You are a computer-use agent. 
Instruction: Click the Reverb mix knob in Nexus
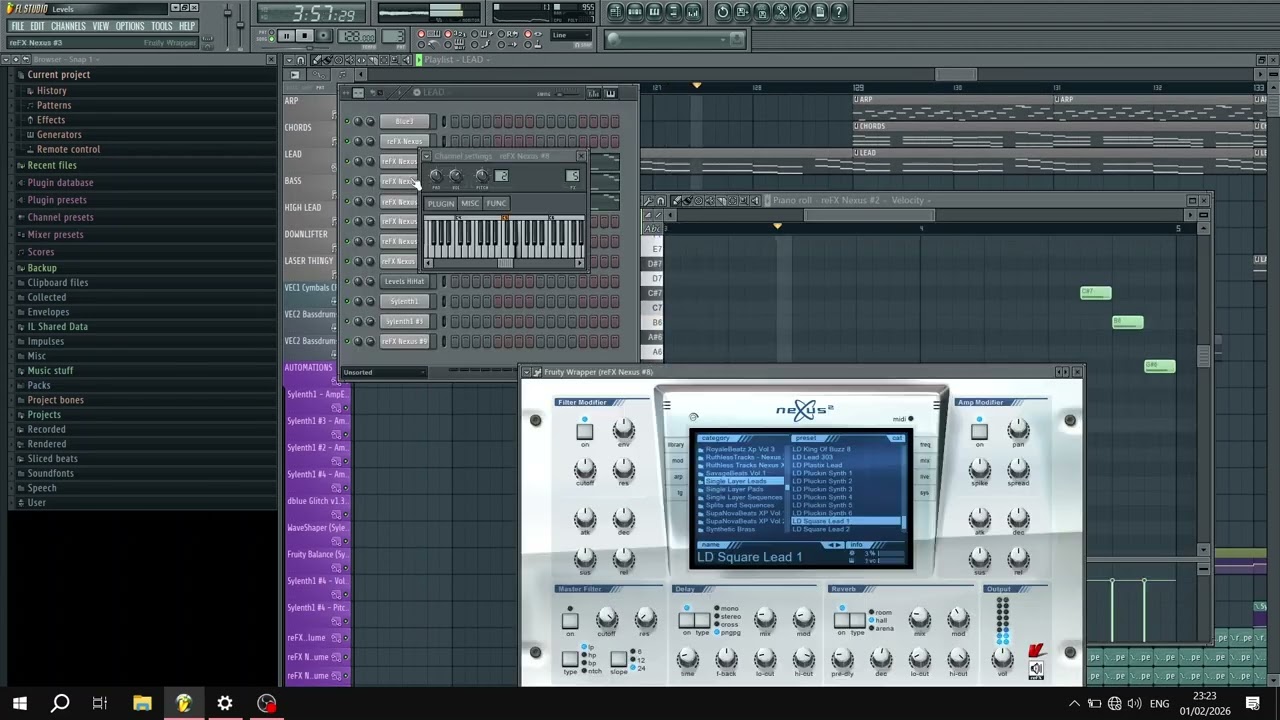(919, 617)
